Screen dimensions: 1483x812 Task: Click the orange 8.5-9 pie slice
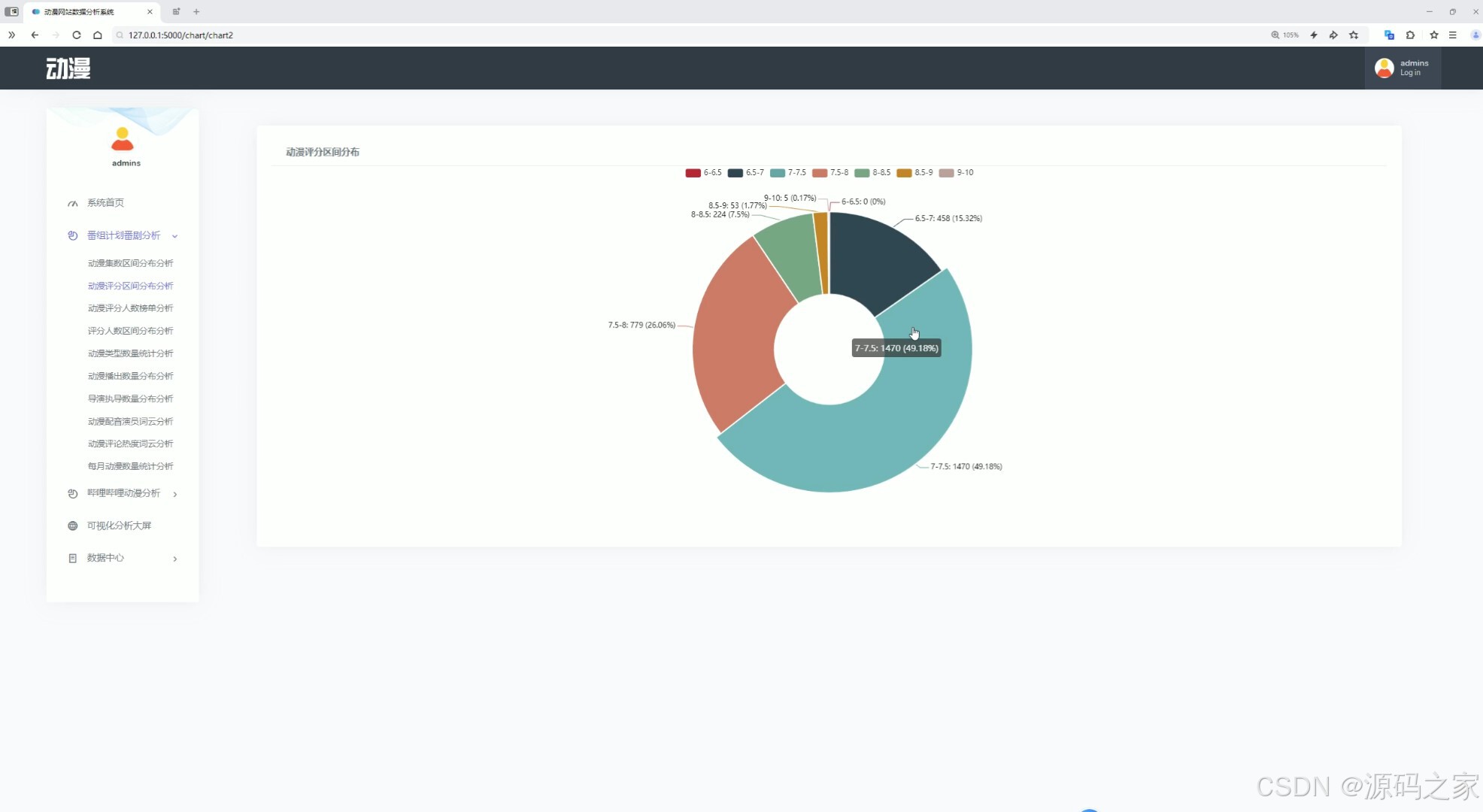821,252
